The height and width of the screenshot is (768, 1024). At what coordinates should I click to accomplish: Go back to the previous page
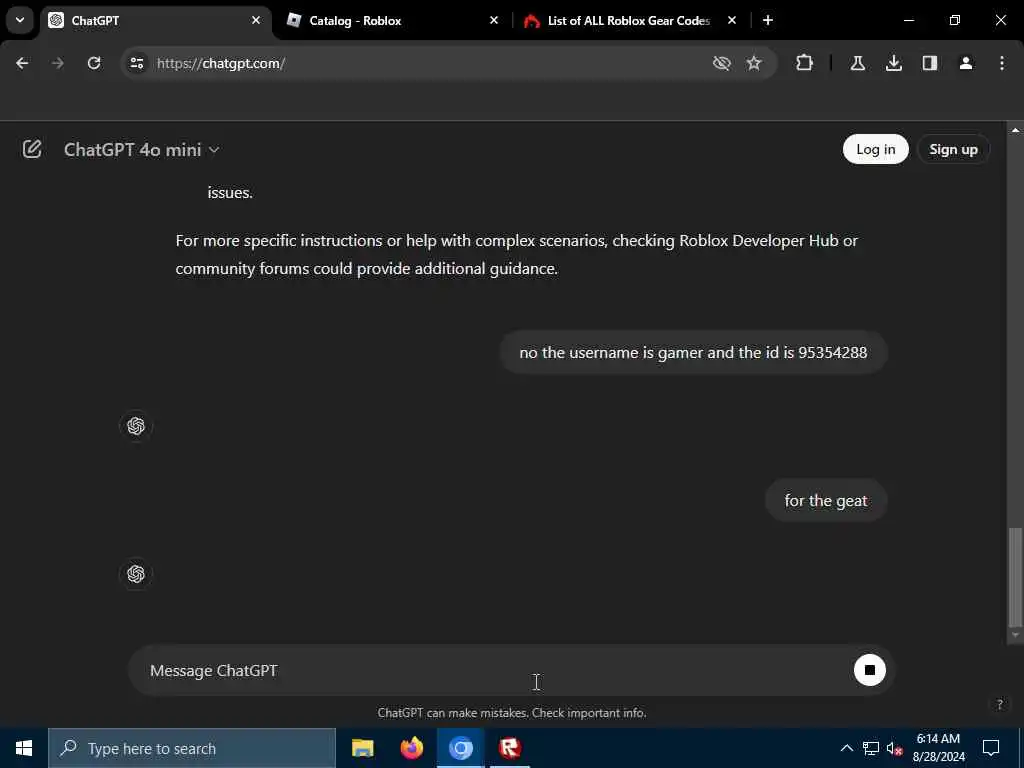point(22,63)
